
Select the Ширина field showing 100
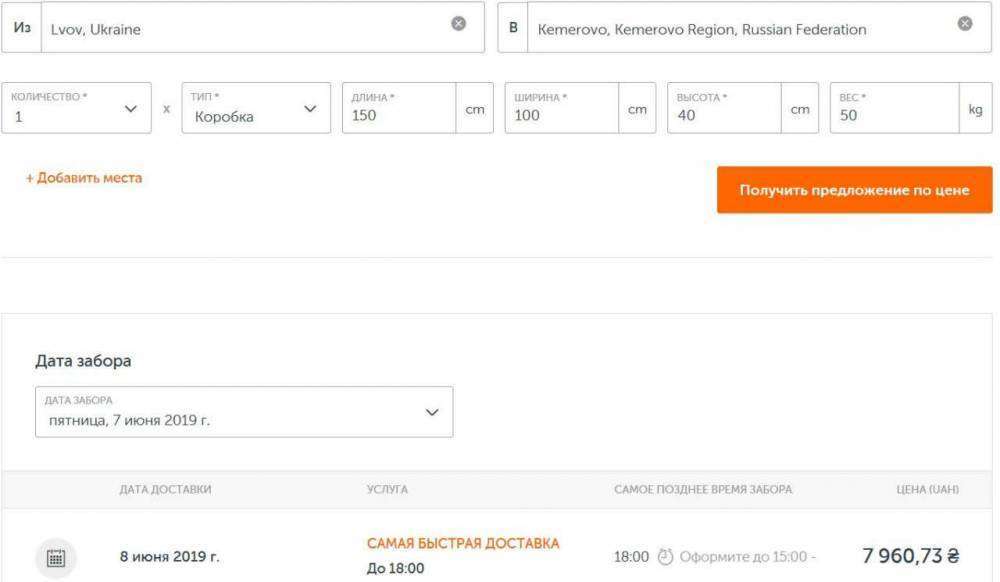560,113
